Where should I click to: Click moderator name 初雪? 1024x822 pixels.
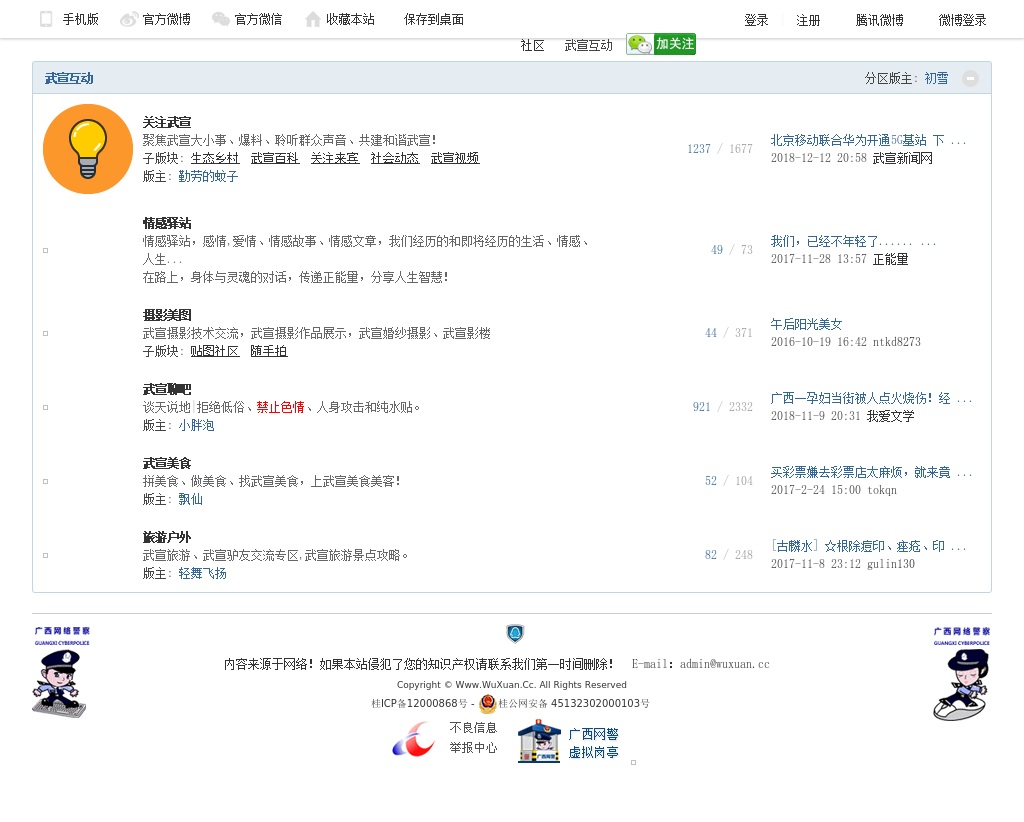coord(936,78)
